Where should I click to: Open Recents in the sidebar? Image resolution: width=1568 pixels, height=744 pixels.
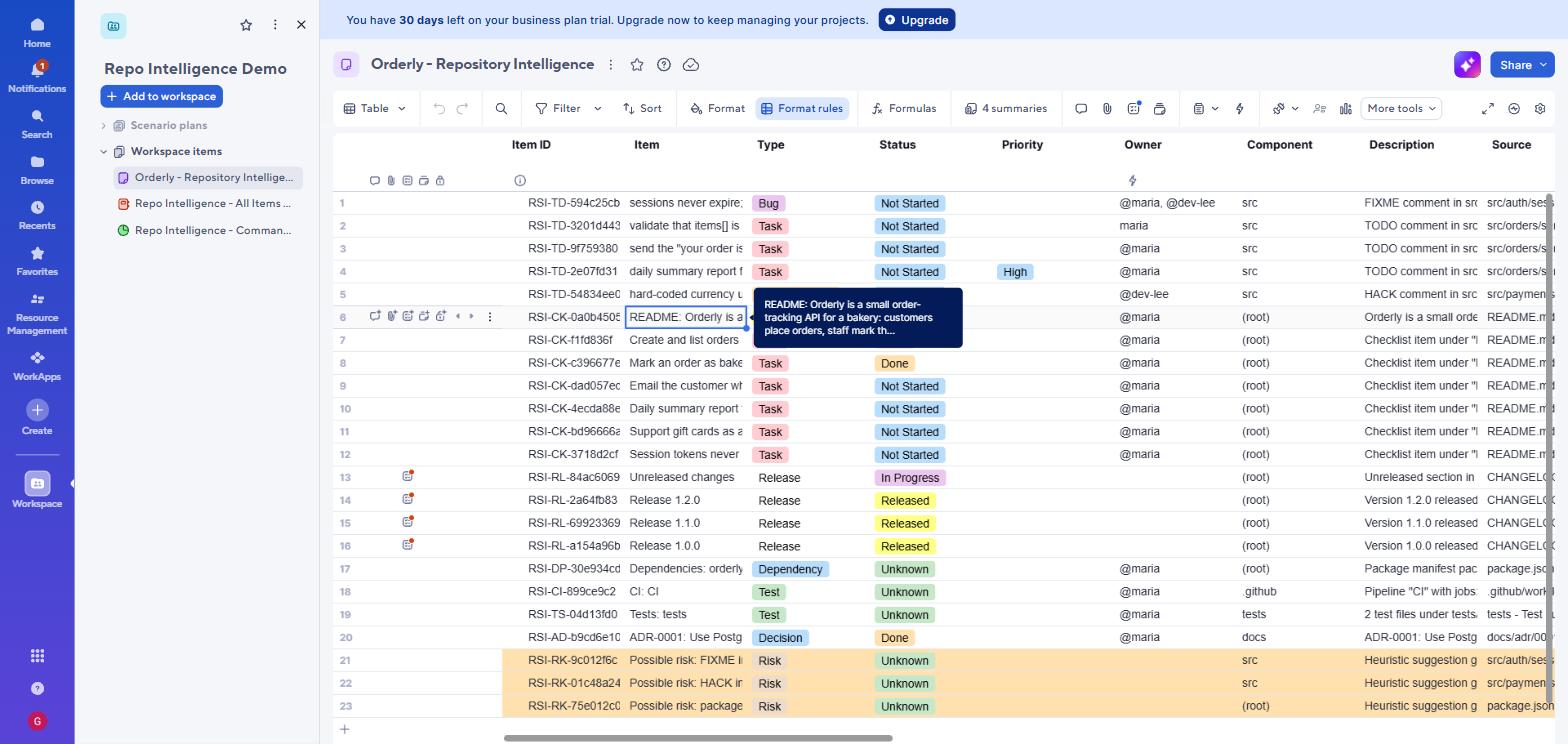[x=37, y=215]
